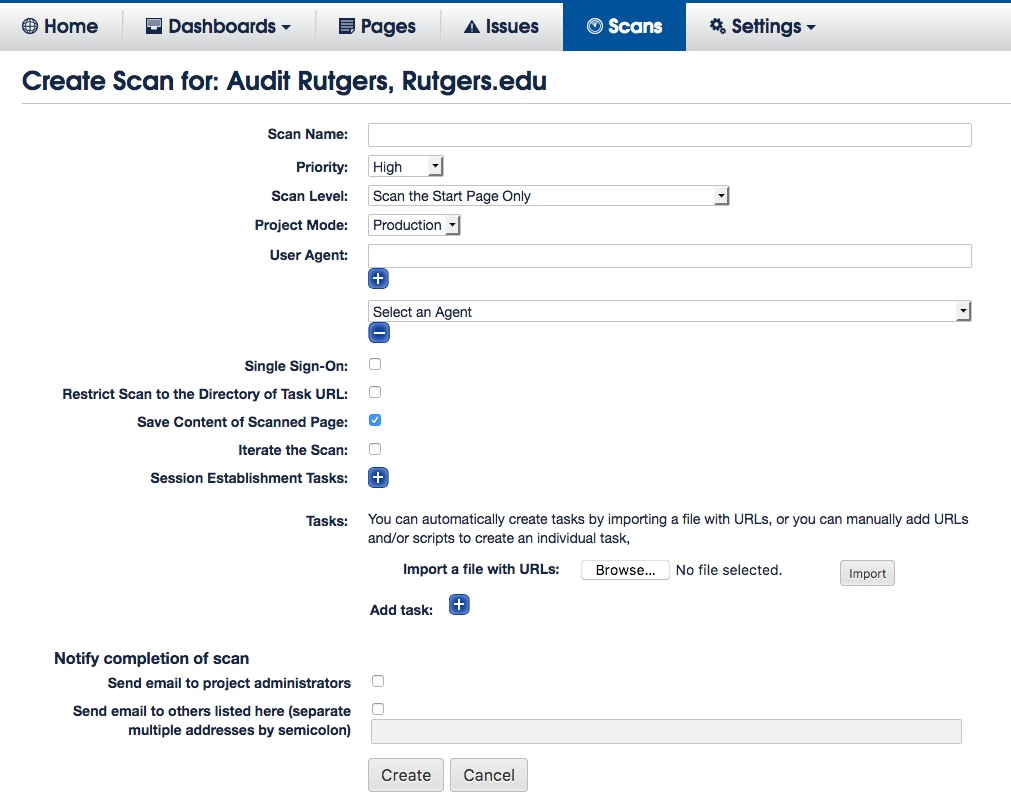Click the Add task plus icon
This screenshot has width=1011, height=796.
(459, 605)
